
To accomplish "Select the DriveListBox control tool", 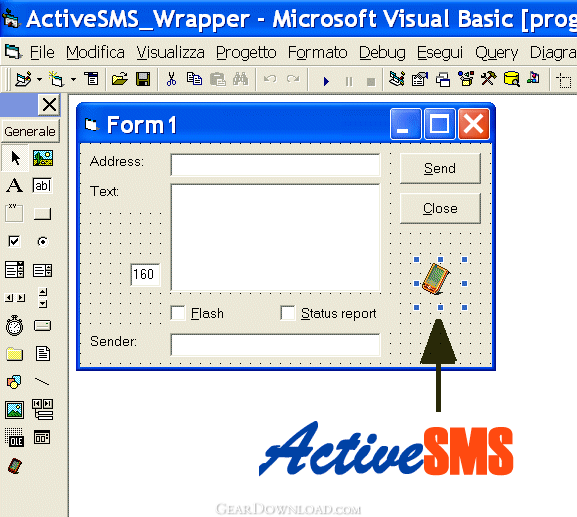I will point(42,326).
